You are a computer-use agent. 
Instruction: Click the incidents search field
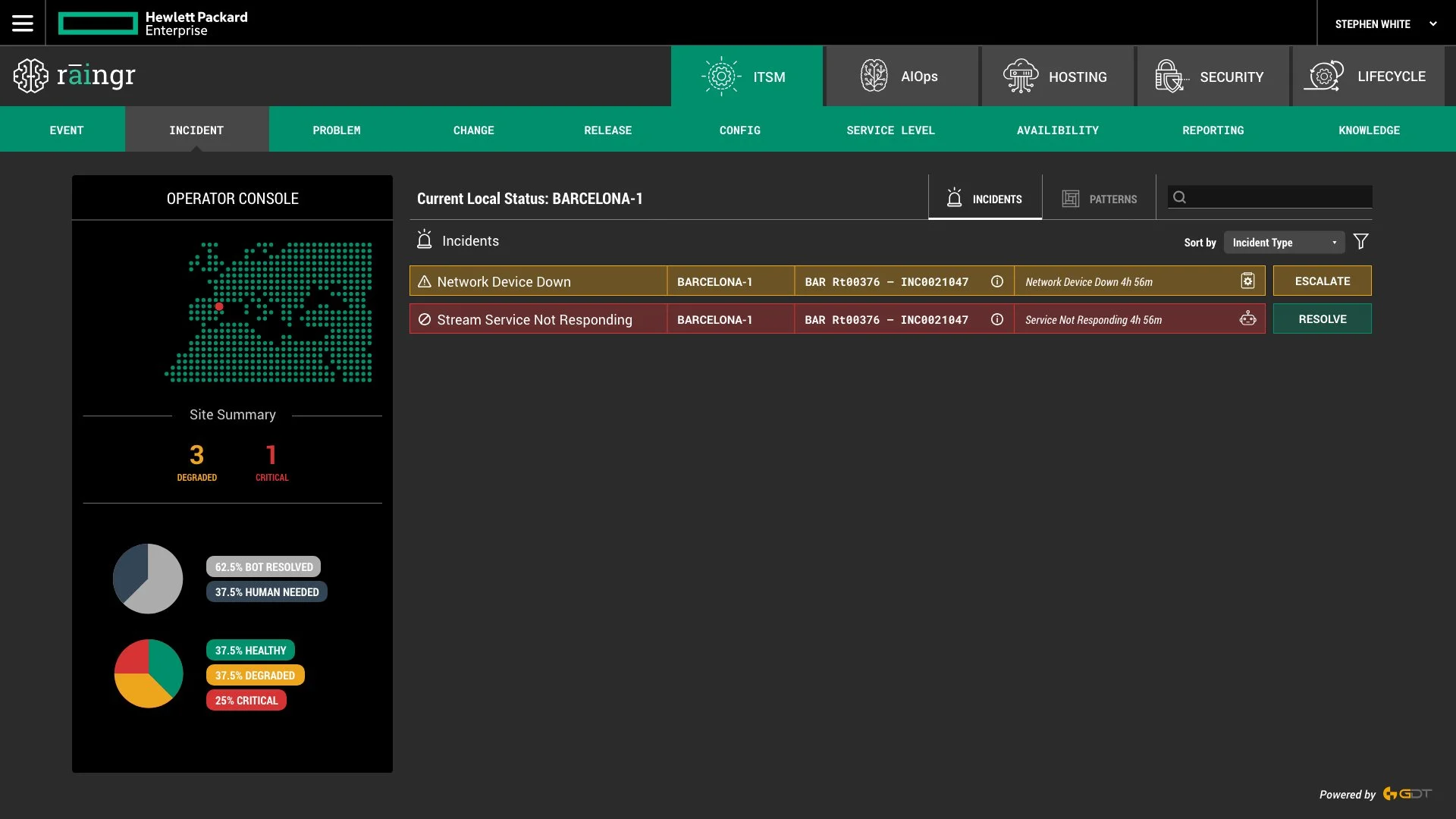[x=1278, y=197]
